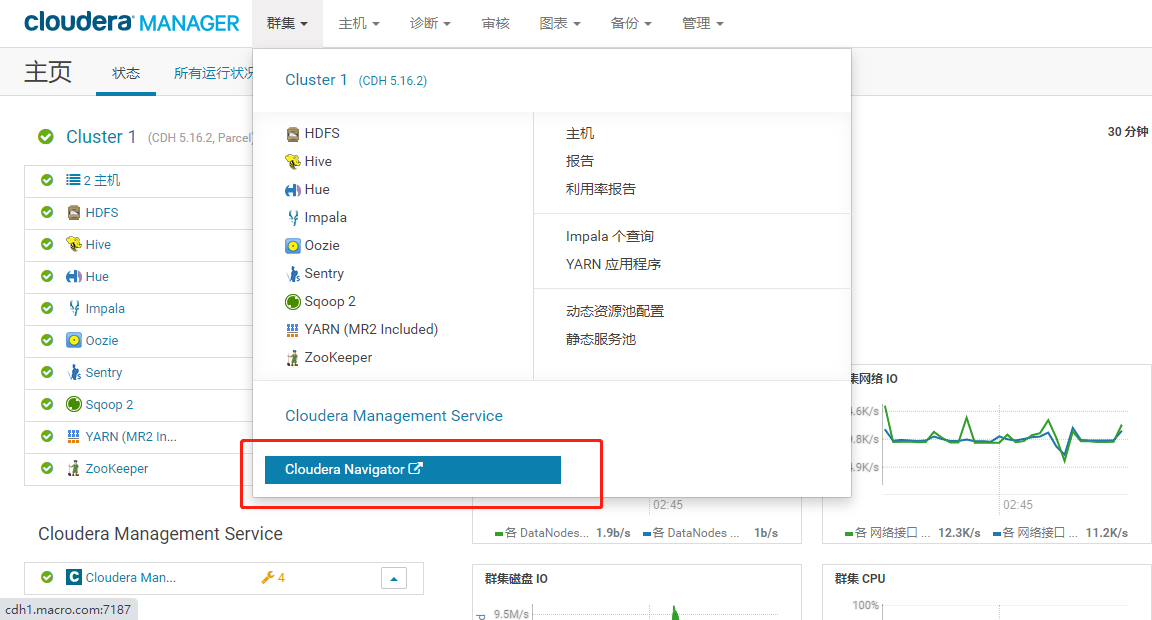
Task: Click the Hue icon in dropdown menu
Action: (x=292, y=190)
